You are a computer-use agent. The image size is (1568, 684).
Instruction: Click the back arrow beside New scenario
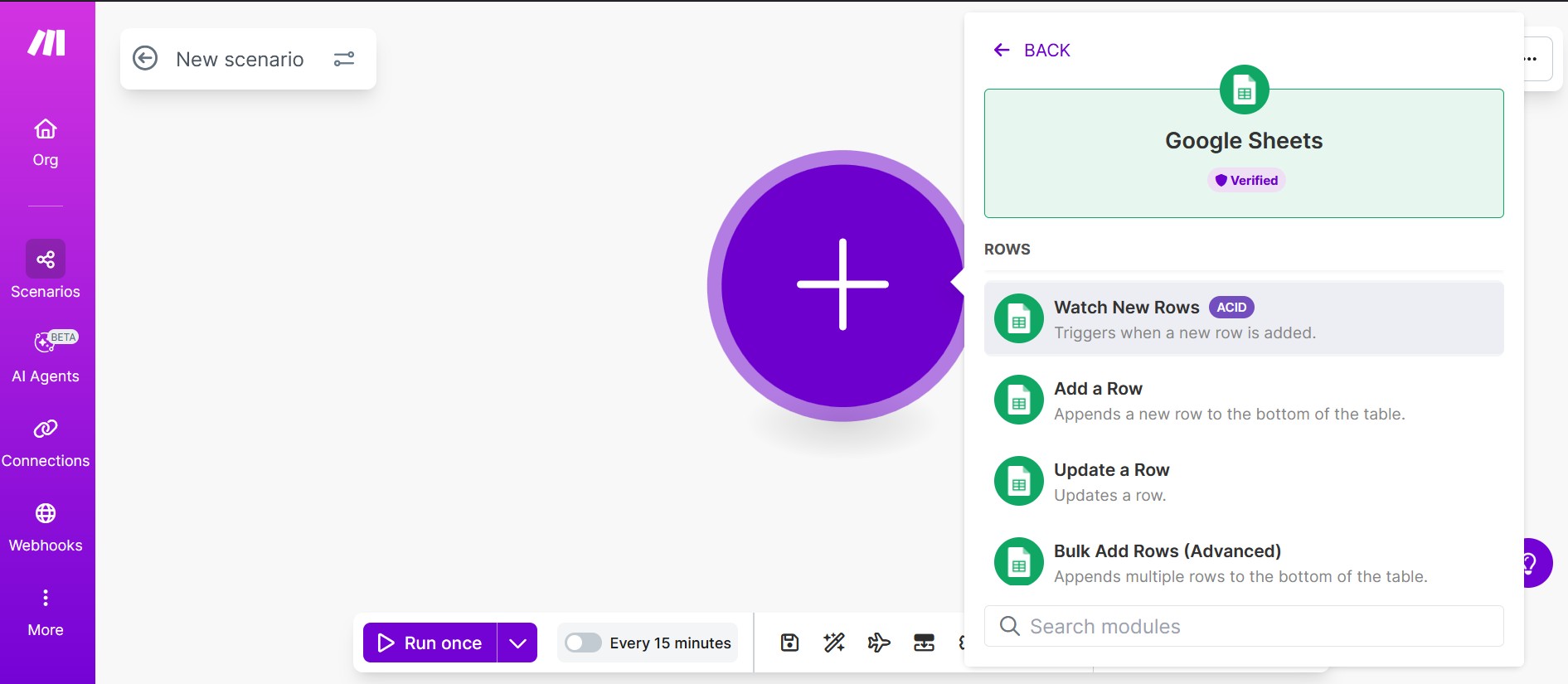pyautogui.click(x=145, y=58)
